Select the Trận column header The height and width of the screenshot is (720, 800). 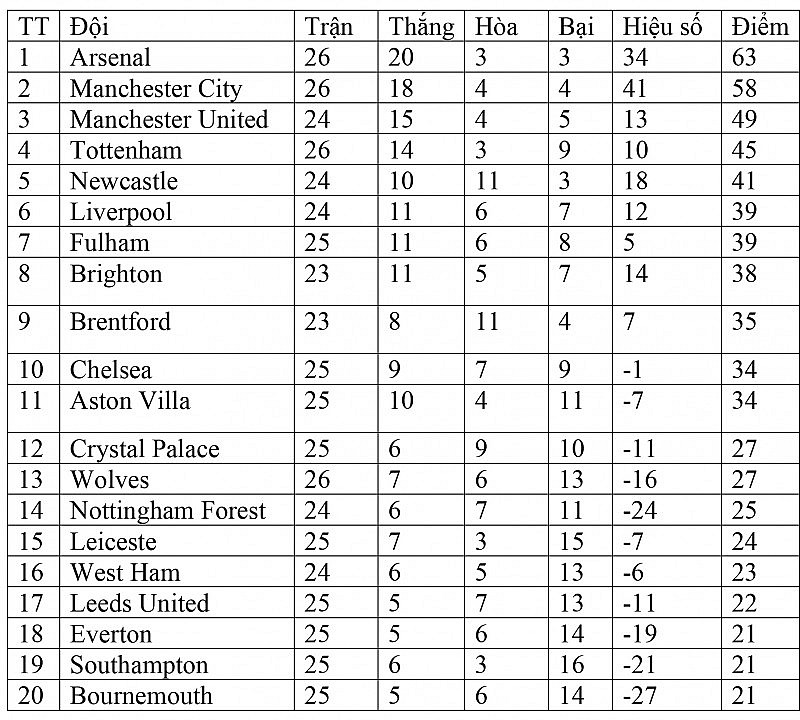[x=329, y=27]
